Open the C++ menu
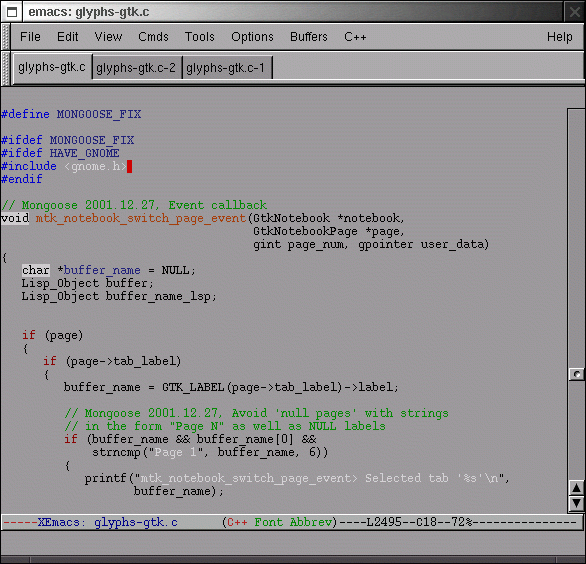Screen dimensions: 586x564 355,37
